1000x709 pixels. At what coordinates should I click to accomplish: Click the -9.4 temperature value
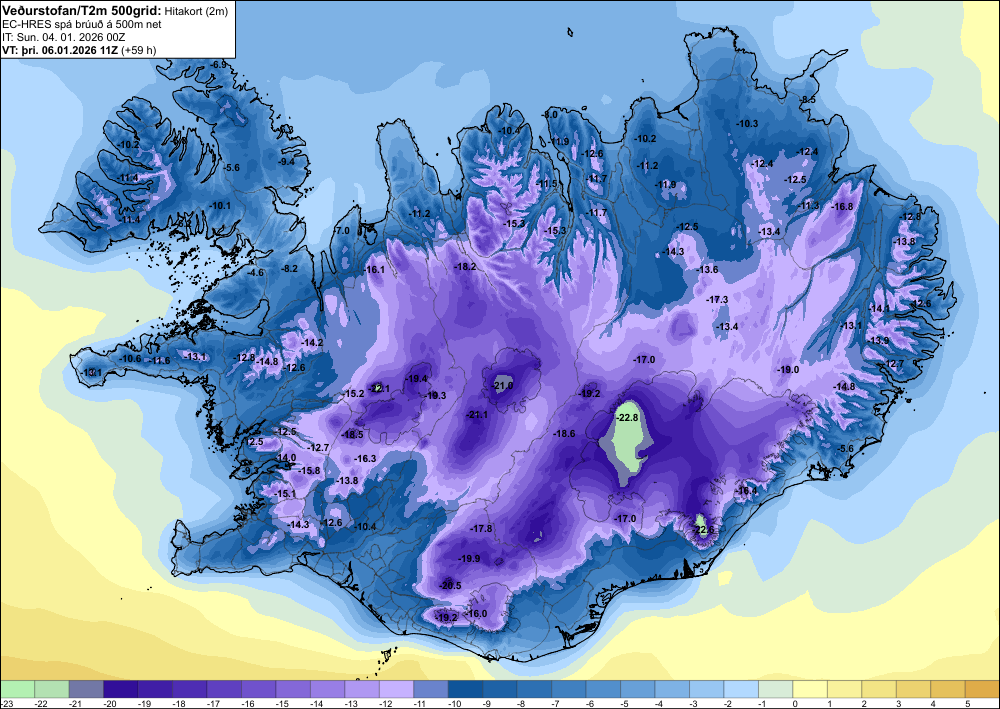click(286, 162)
